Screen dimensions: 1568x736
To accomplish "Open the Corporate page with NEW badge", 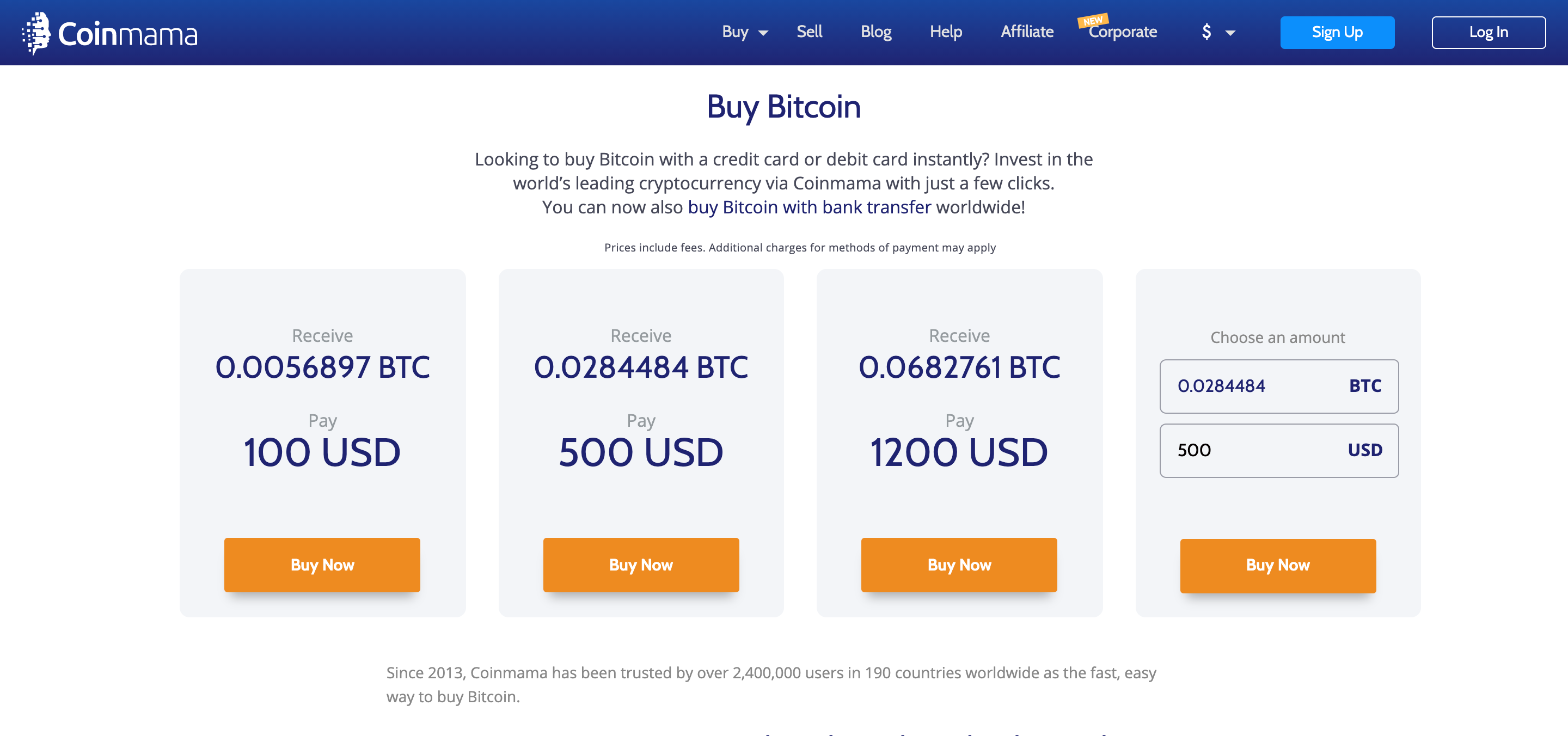I will coord(1123,32).
